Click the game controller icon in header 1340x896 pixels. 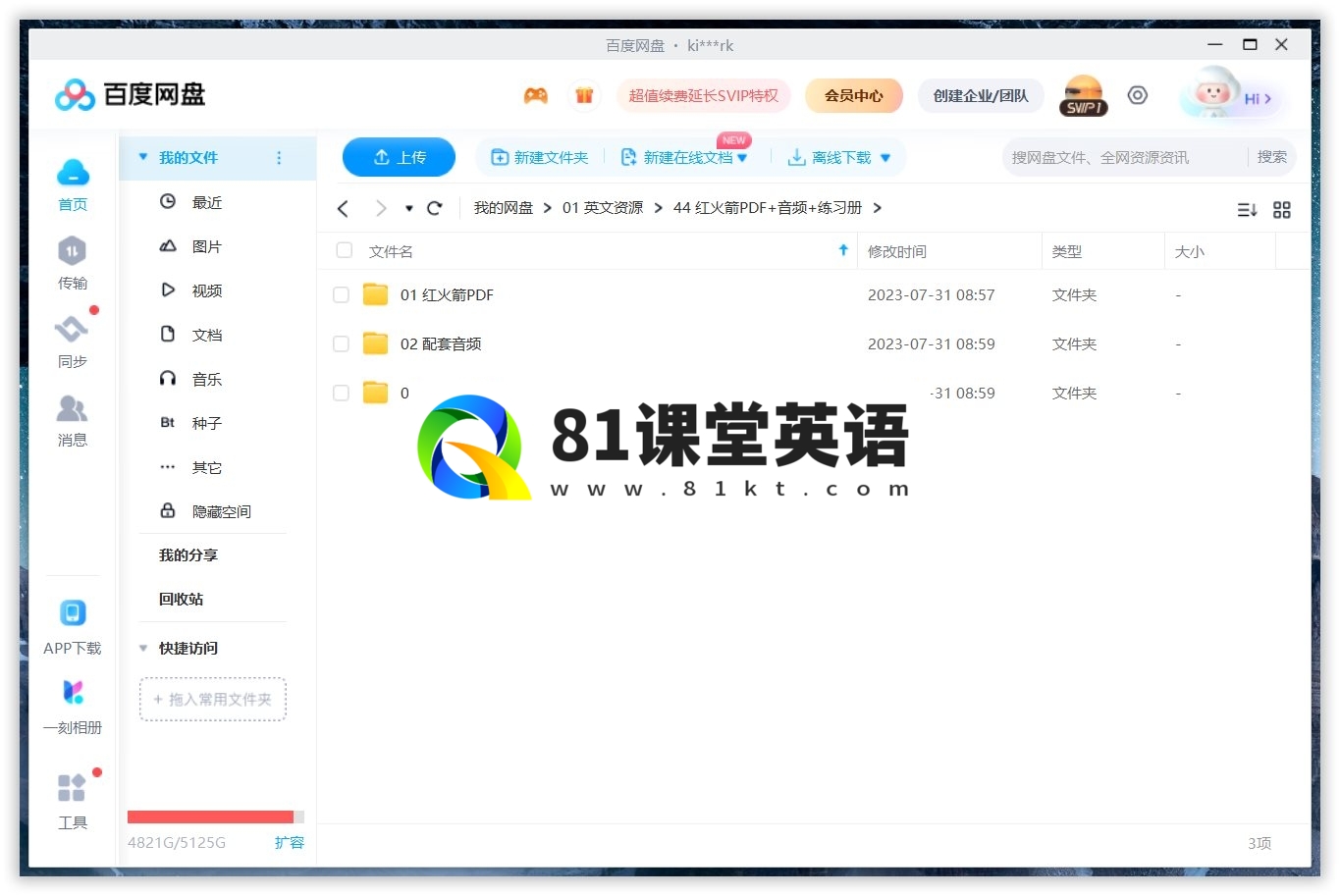click(535, 96)
